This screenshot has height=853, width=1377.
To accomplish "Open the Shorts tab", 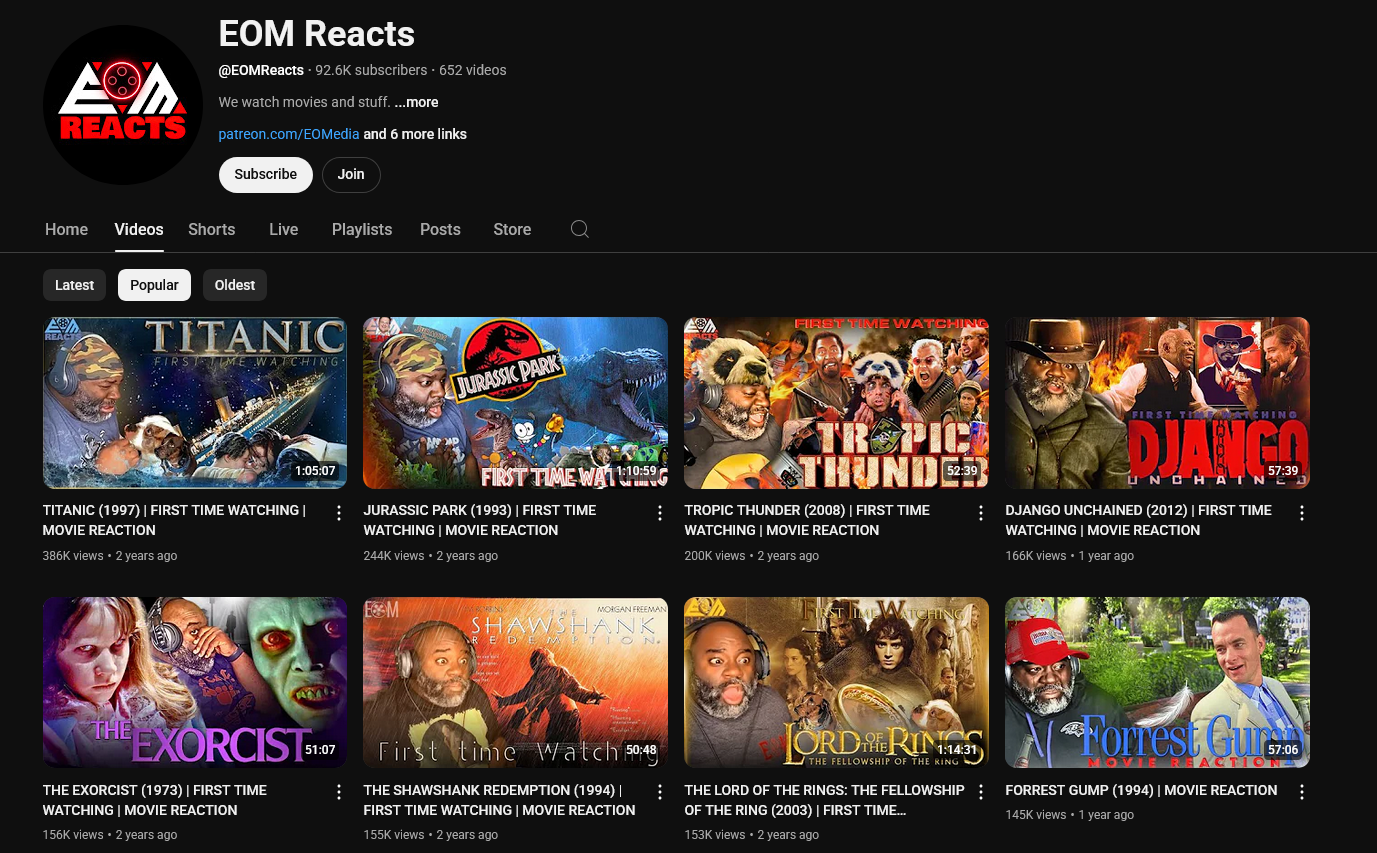I will (212, 229).
